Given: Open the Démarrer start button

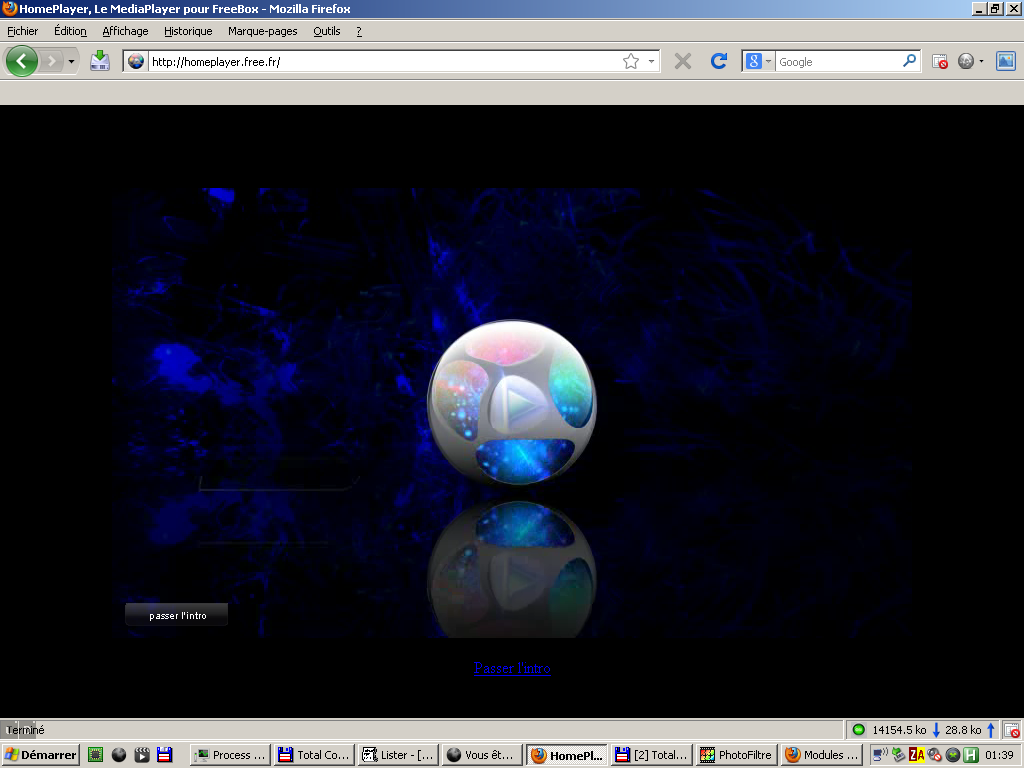Looking at the screenshot, I should pyautogui.click(x=40, y=755).
